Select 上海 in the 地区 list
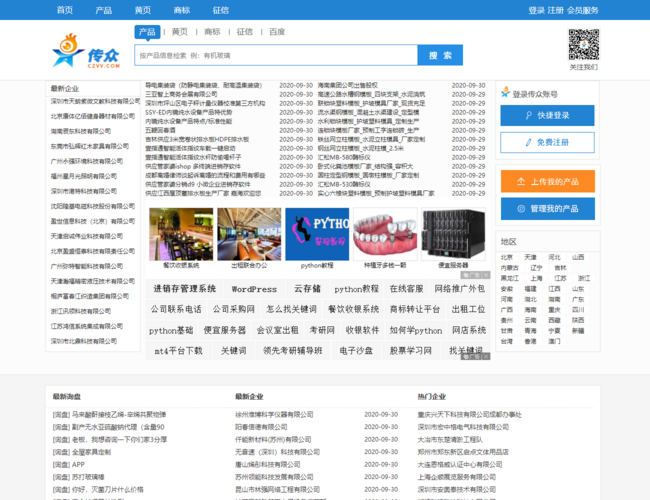Image resolution: width=650 pixels, height=500 pixels. point(536,278)
